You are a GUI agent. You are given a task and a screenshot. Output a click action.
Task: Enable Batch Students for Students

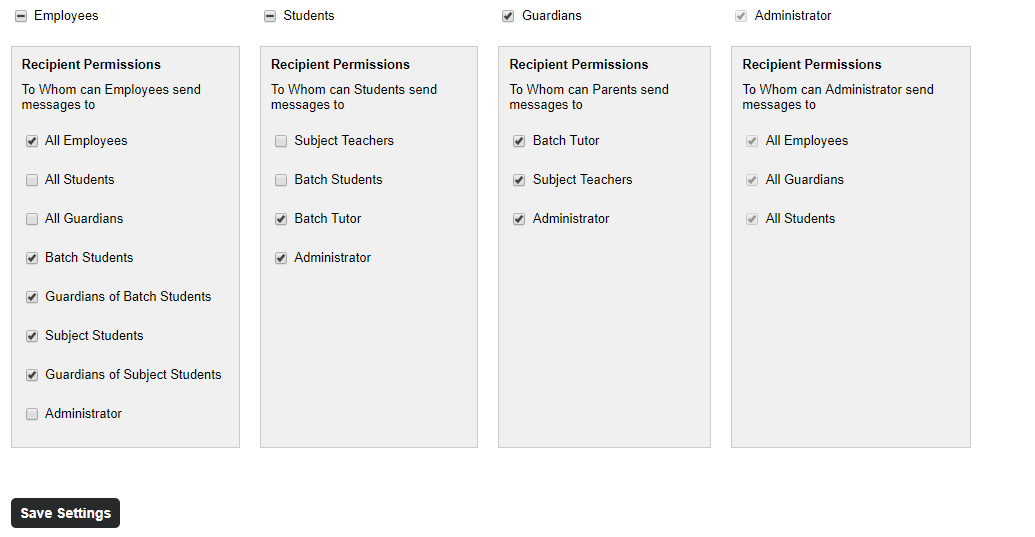tap(281, 180)
